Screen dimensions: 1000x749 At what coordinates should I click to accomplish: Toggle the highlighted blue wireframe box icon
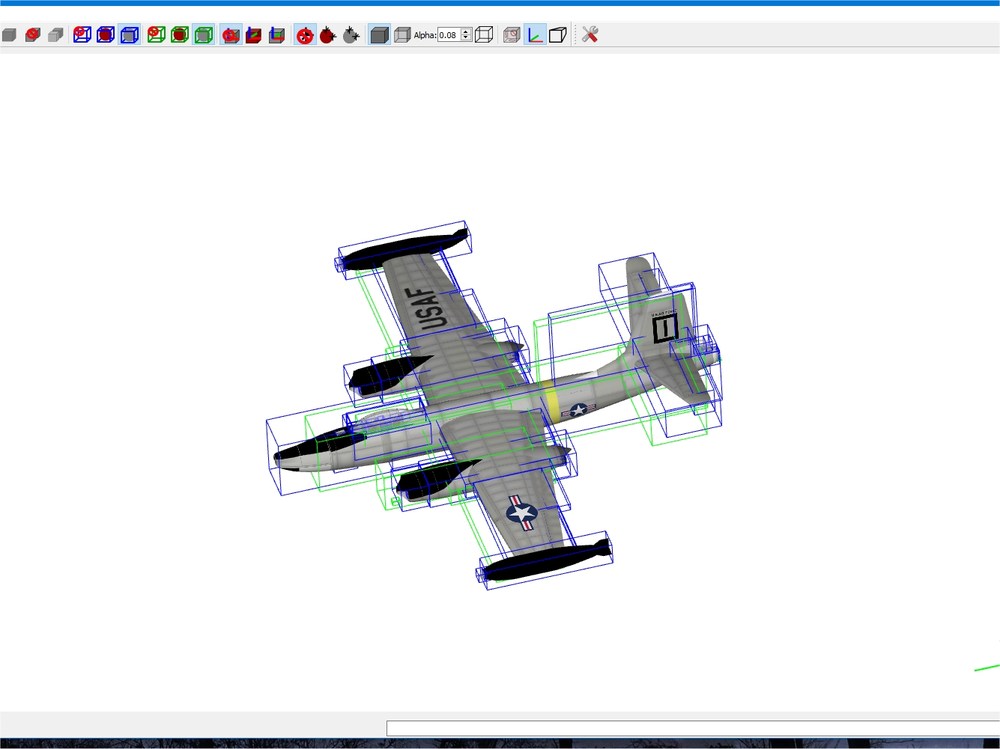pyautogui.click(x=129, y=34)
